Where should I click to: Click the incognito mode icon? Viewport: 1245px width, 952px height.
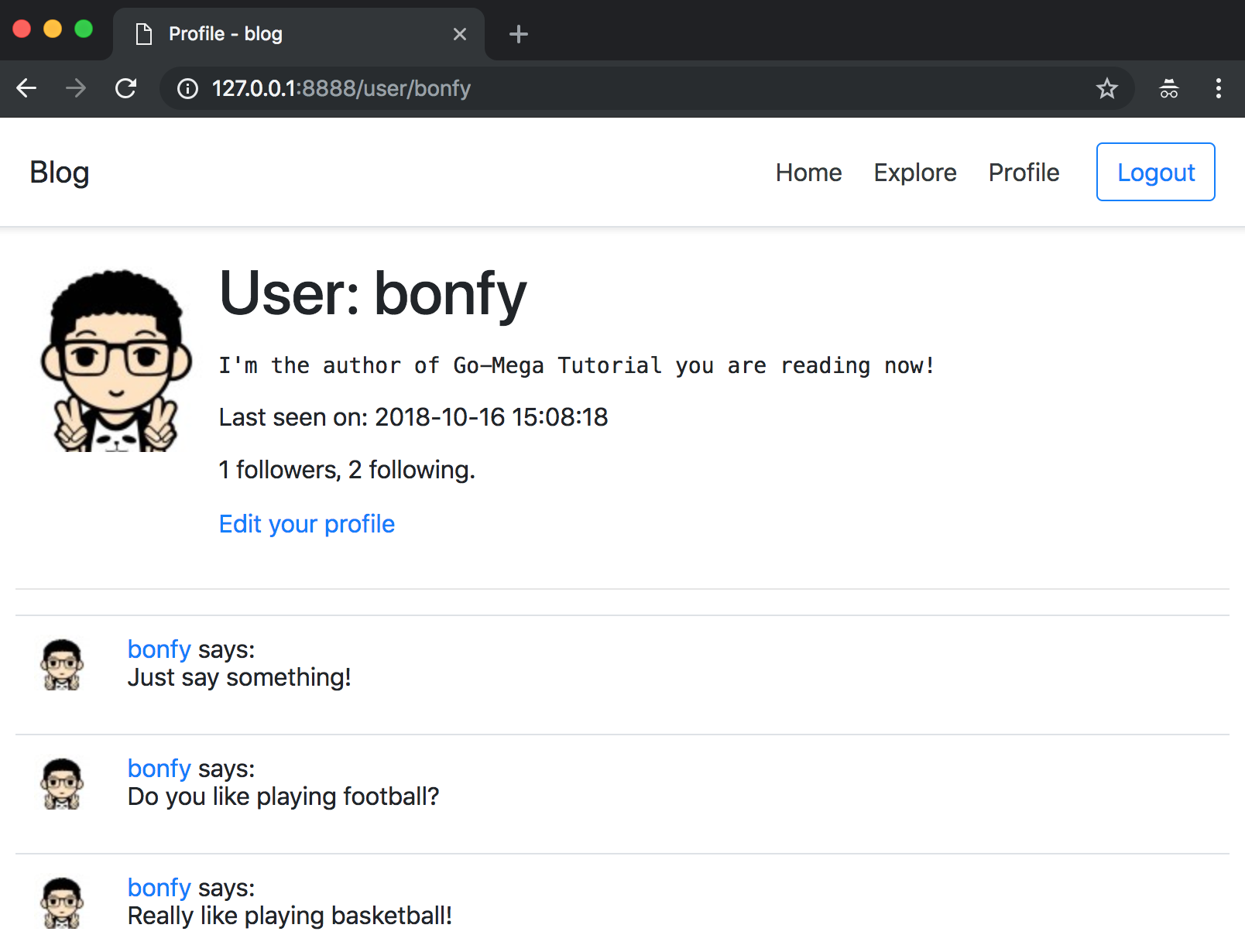[1168, 89]
